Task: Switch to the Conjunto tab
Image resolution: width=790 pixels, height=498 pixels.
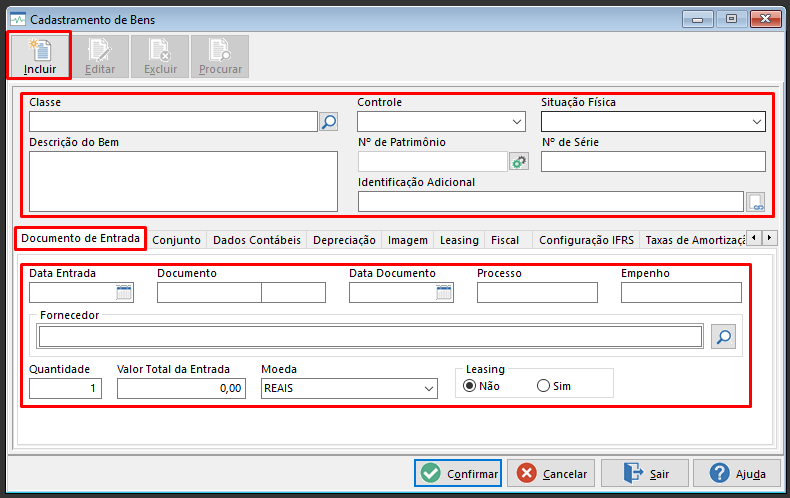Action: coord(176,240)
